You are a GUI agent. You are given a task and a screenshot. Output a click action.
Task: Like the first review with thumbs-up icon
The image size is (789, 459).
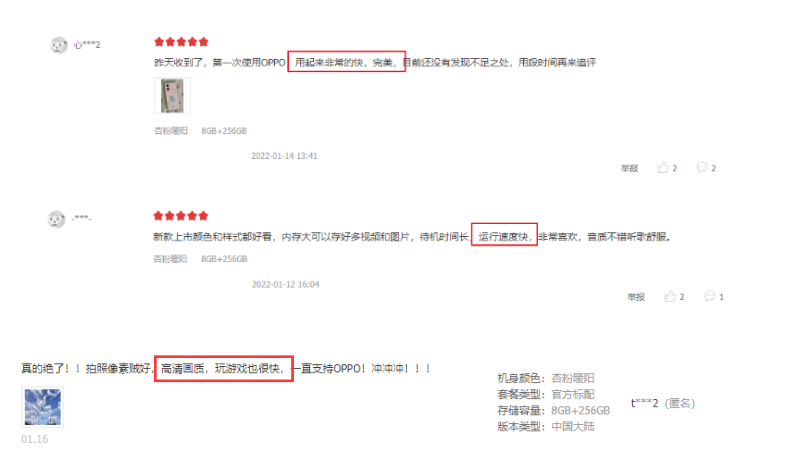pyautogui.click(x=663, y=168)
